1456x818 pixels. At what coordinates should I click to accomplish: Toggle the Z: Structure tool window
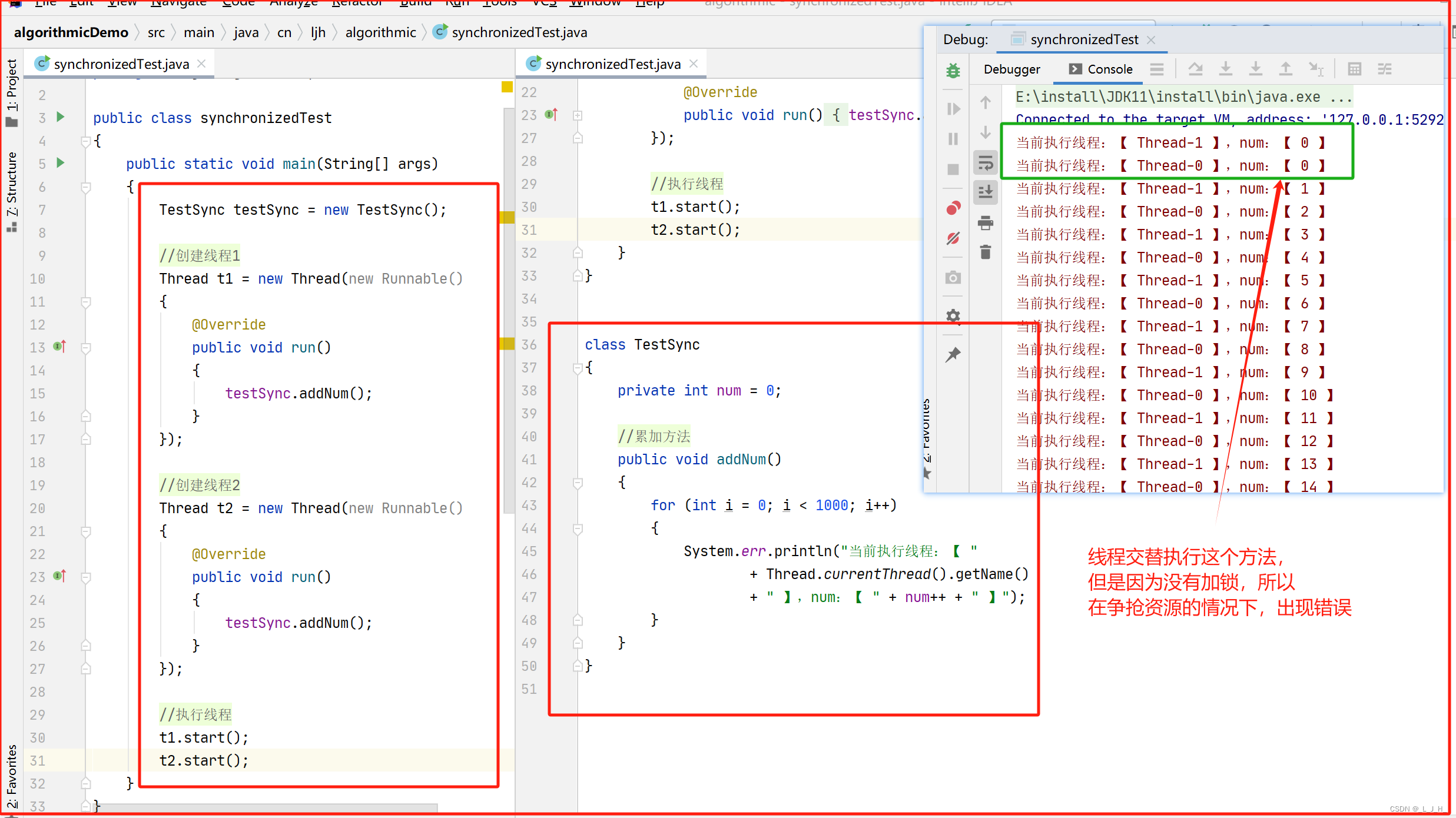click(x=12, y=192)
